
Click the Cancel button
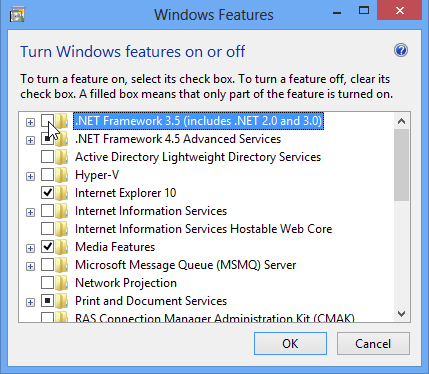373,343
